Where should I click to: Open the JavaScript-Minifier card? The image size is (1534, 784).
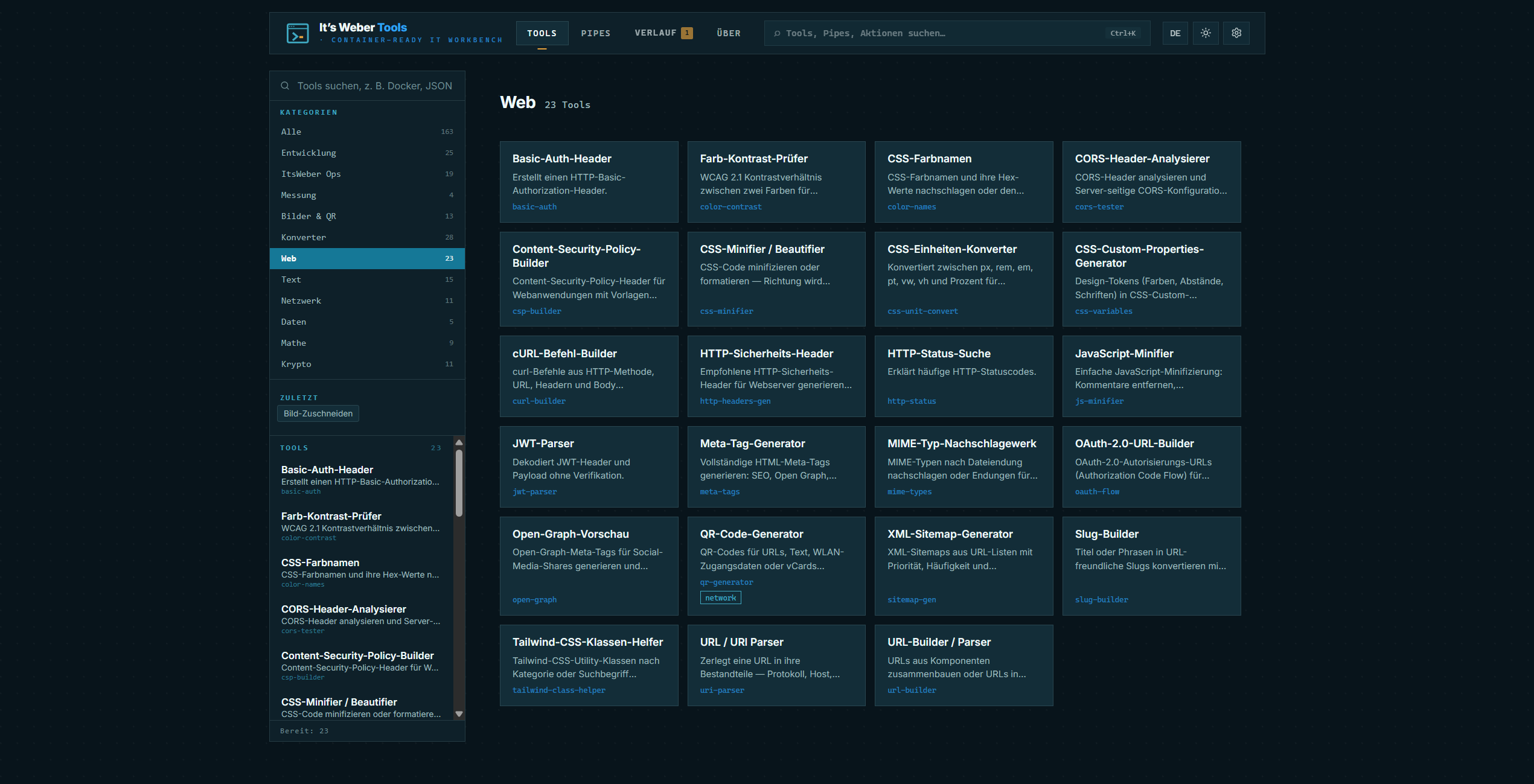tap(1151, 376)
